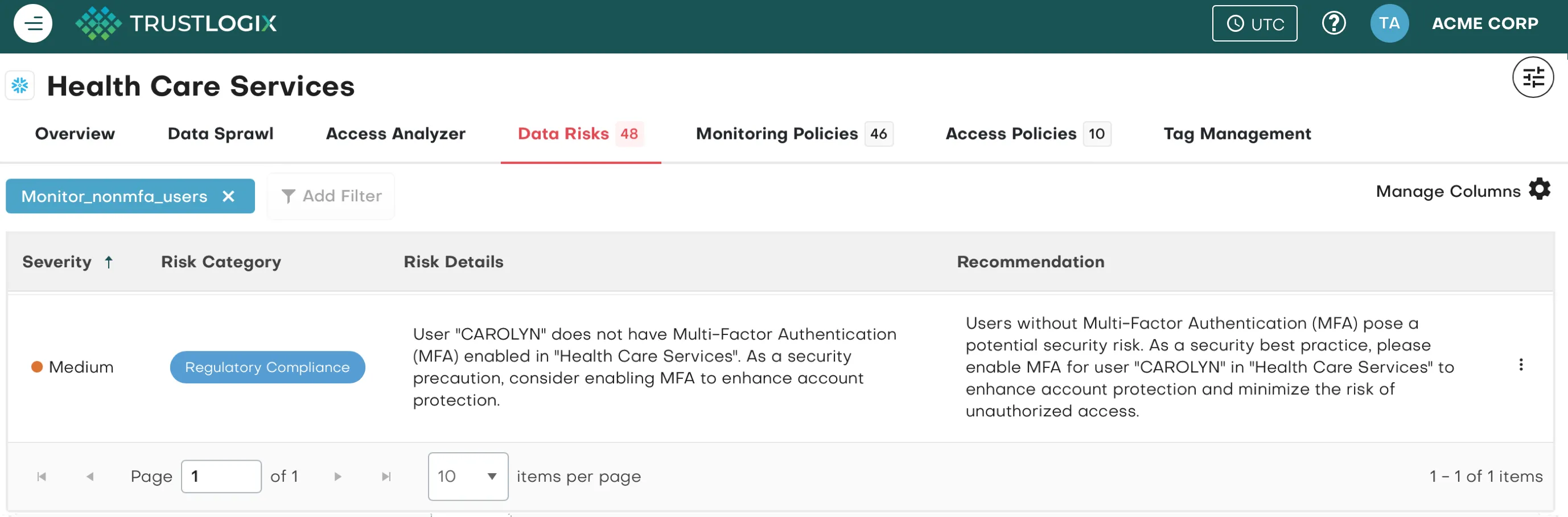Change the UTC timezone setting

(x=1254, y=23)
